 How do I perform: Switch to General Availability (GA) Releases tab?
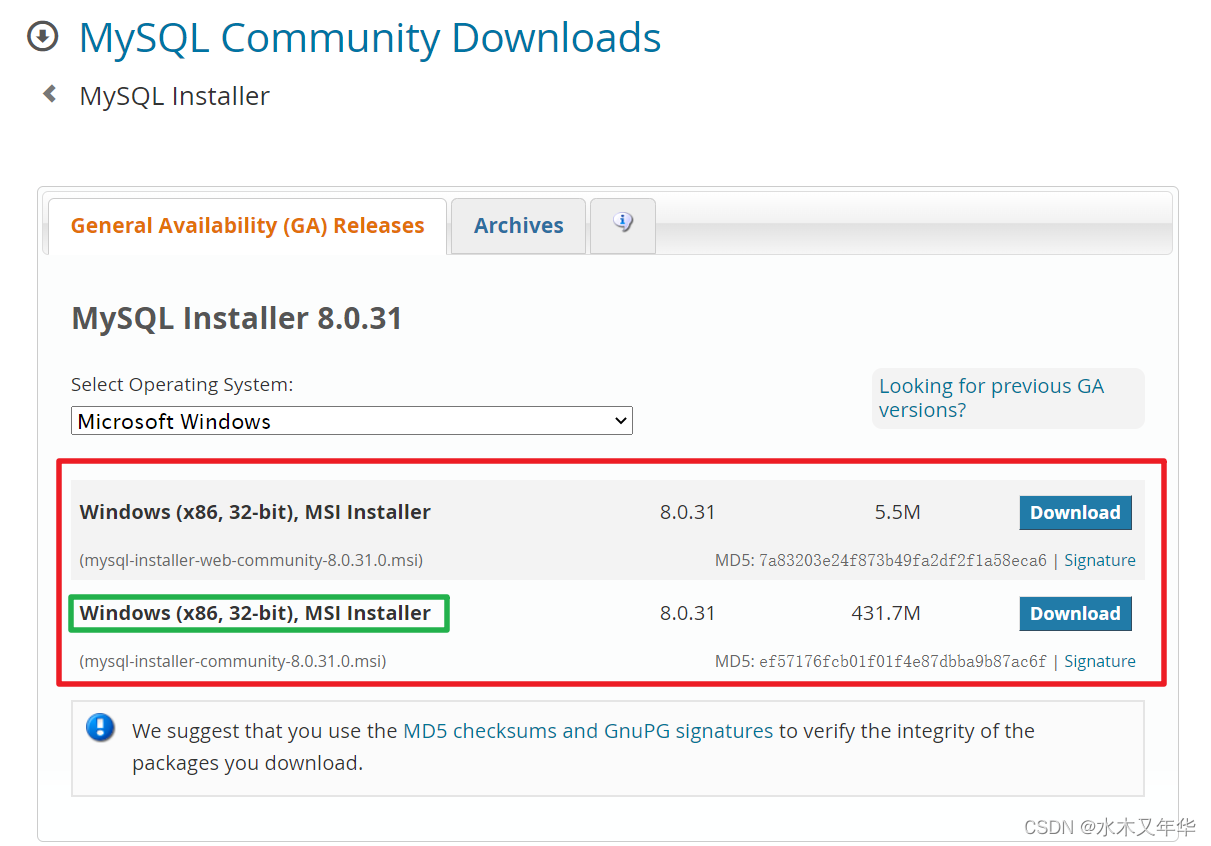(x=248, y=226)
